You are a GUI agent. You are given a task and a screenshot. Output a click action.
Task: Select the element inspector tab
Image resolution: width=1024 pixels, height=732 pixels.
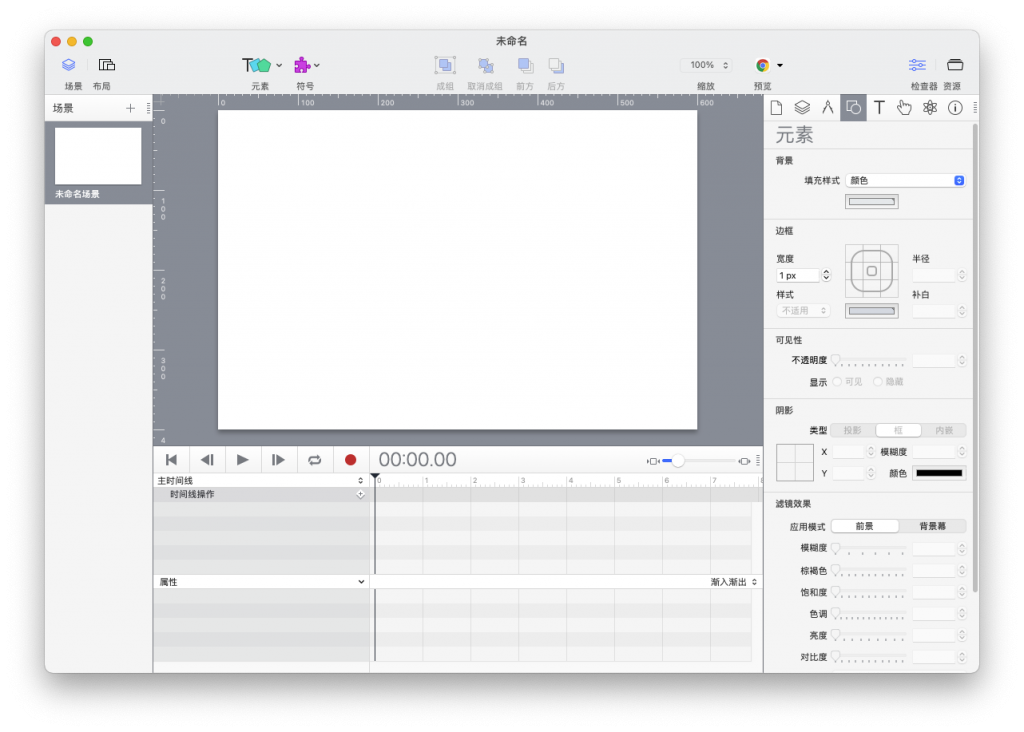point(853,108)
